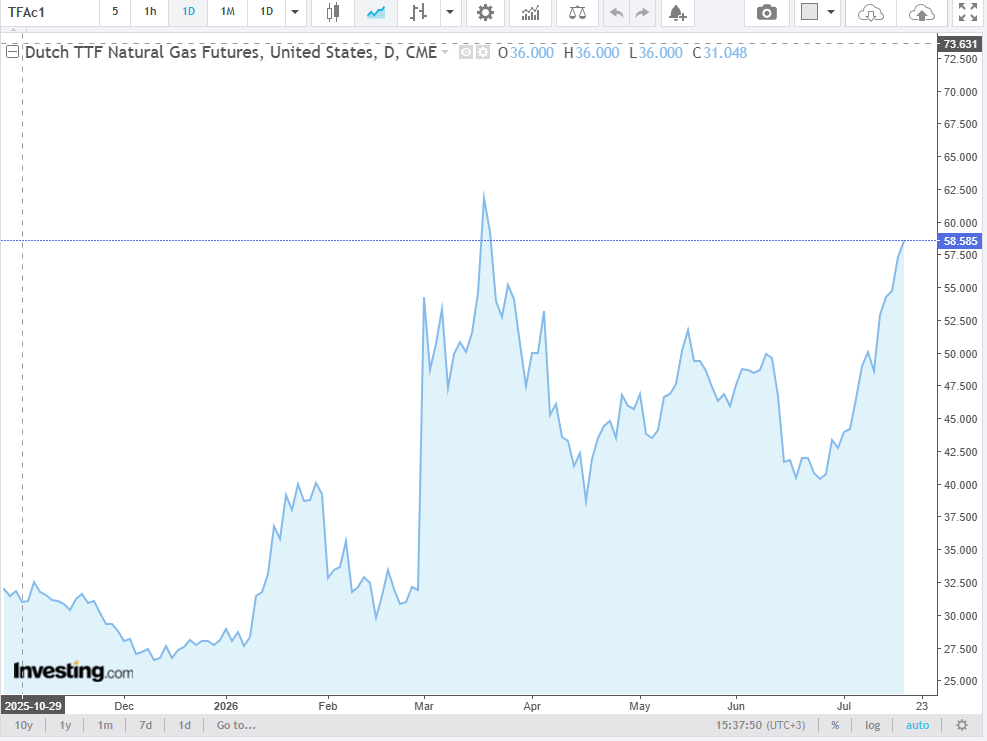987x741 pixels.
Task: Open chart properties gear
Action: click(x=485, y=13)
